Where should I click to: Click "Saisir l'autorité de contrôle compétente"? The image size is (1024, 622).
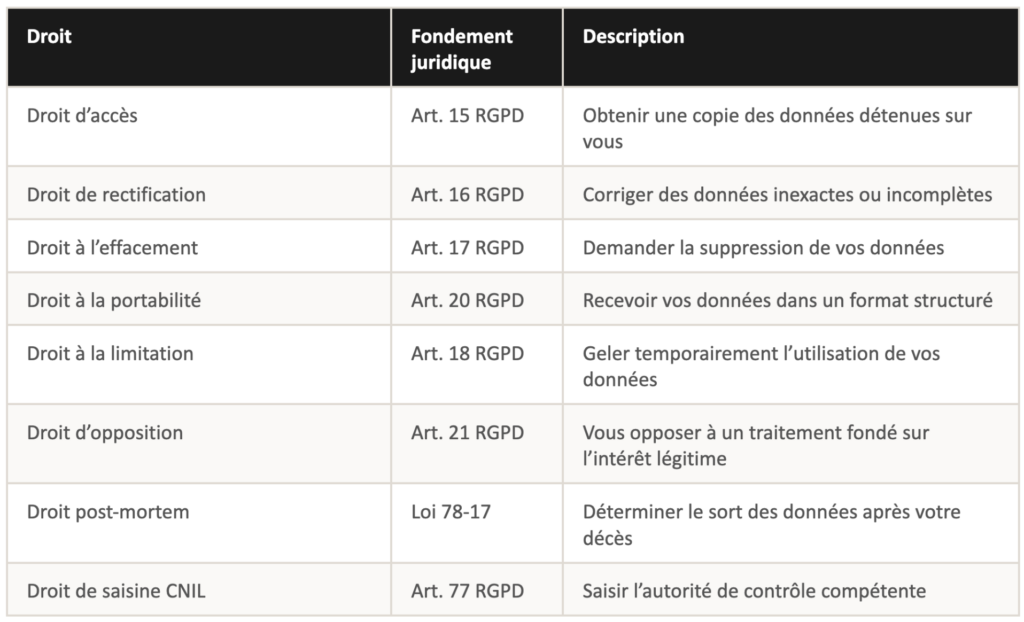(754, 591)
